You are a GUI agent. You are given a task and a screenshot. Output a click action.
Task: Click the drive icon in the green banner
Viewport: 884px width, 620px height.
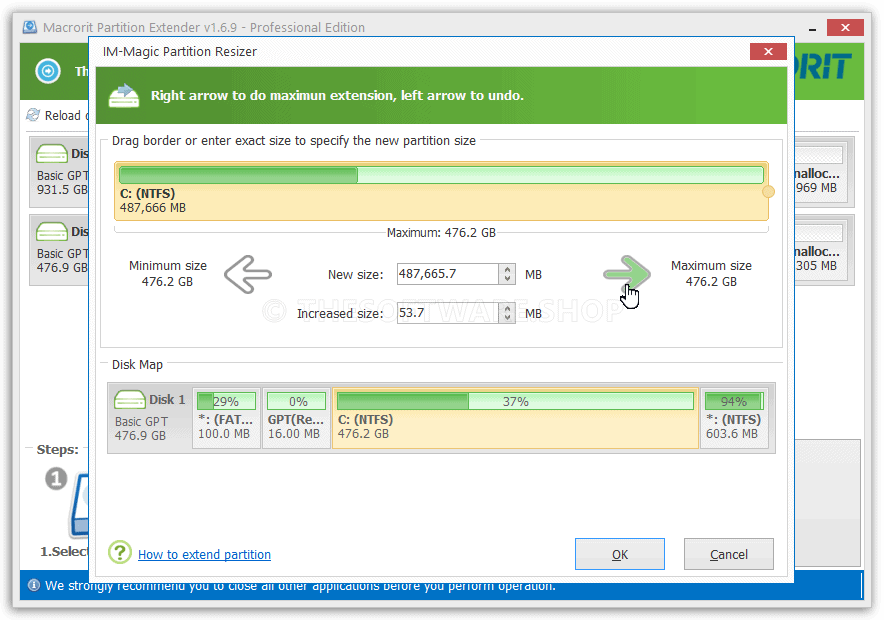click(124, 96)
